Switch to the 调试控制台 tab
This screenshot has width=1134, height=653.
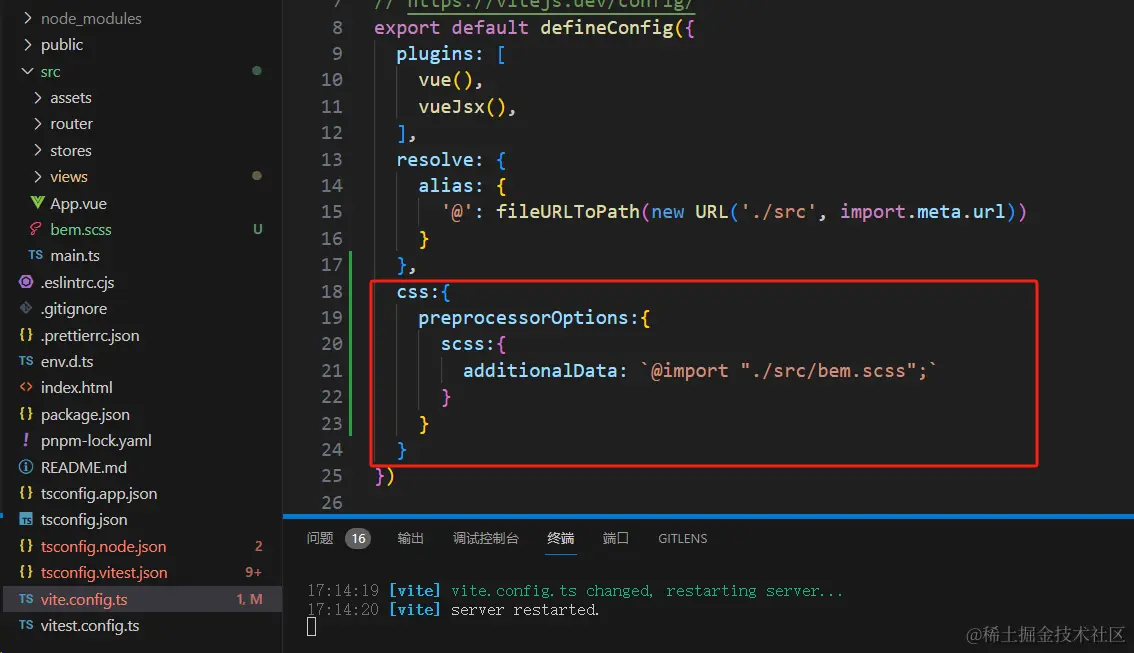point(485,538)
